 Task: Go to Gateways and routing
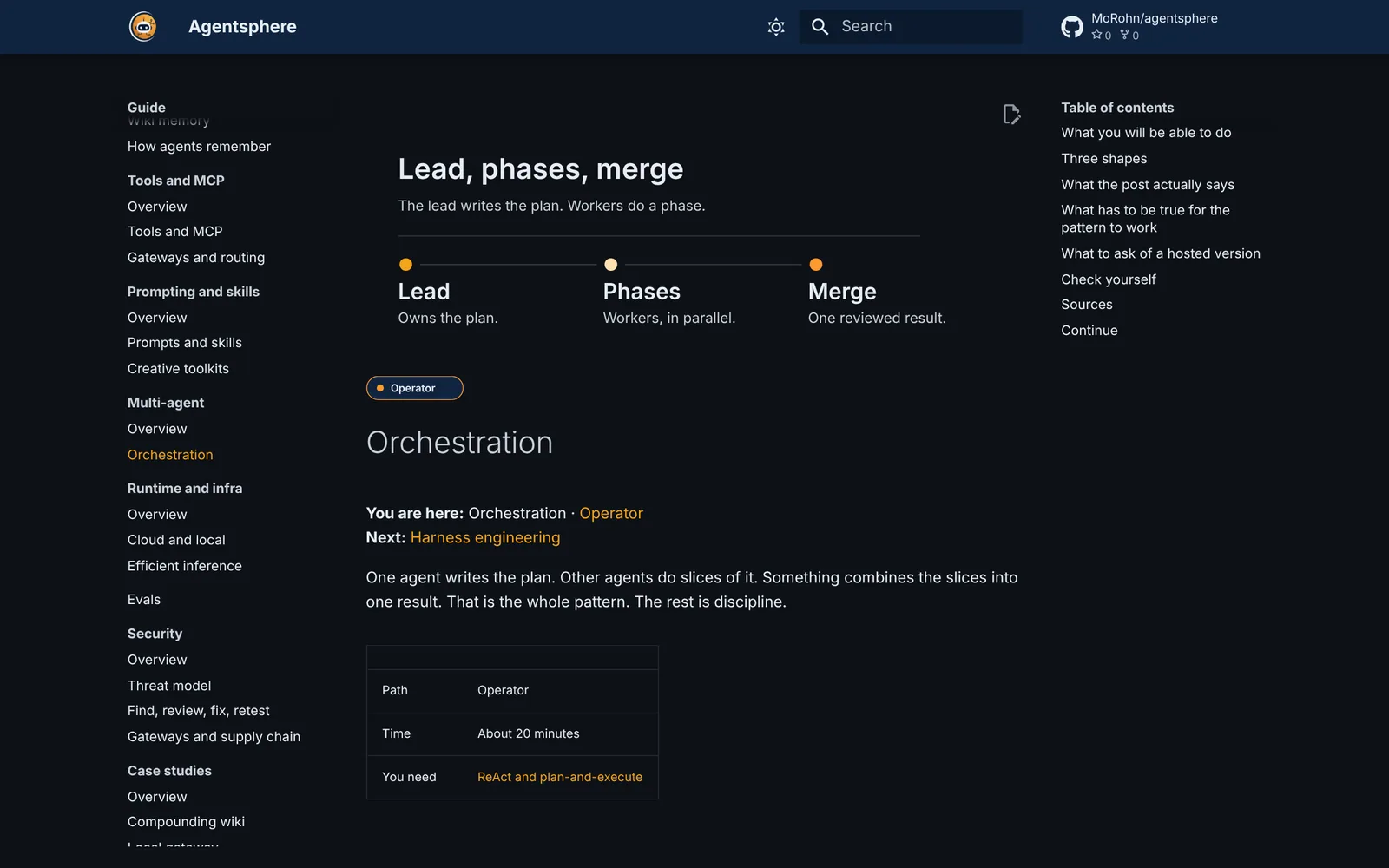pyautogui.click(x=196, y=258)
